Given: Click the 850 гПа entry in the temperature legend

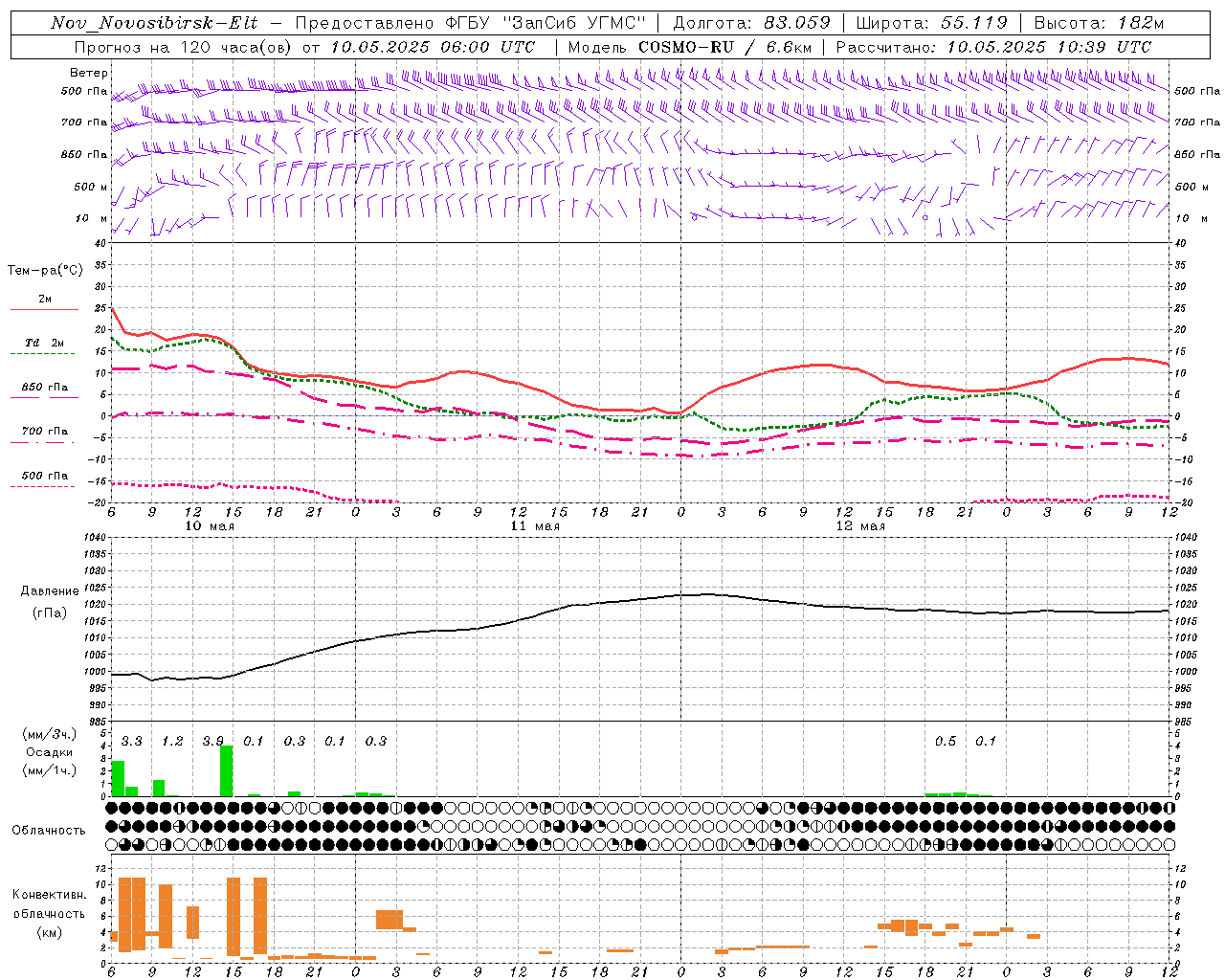Looking at the screenshot, I should 45,388.
